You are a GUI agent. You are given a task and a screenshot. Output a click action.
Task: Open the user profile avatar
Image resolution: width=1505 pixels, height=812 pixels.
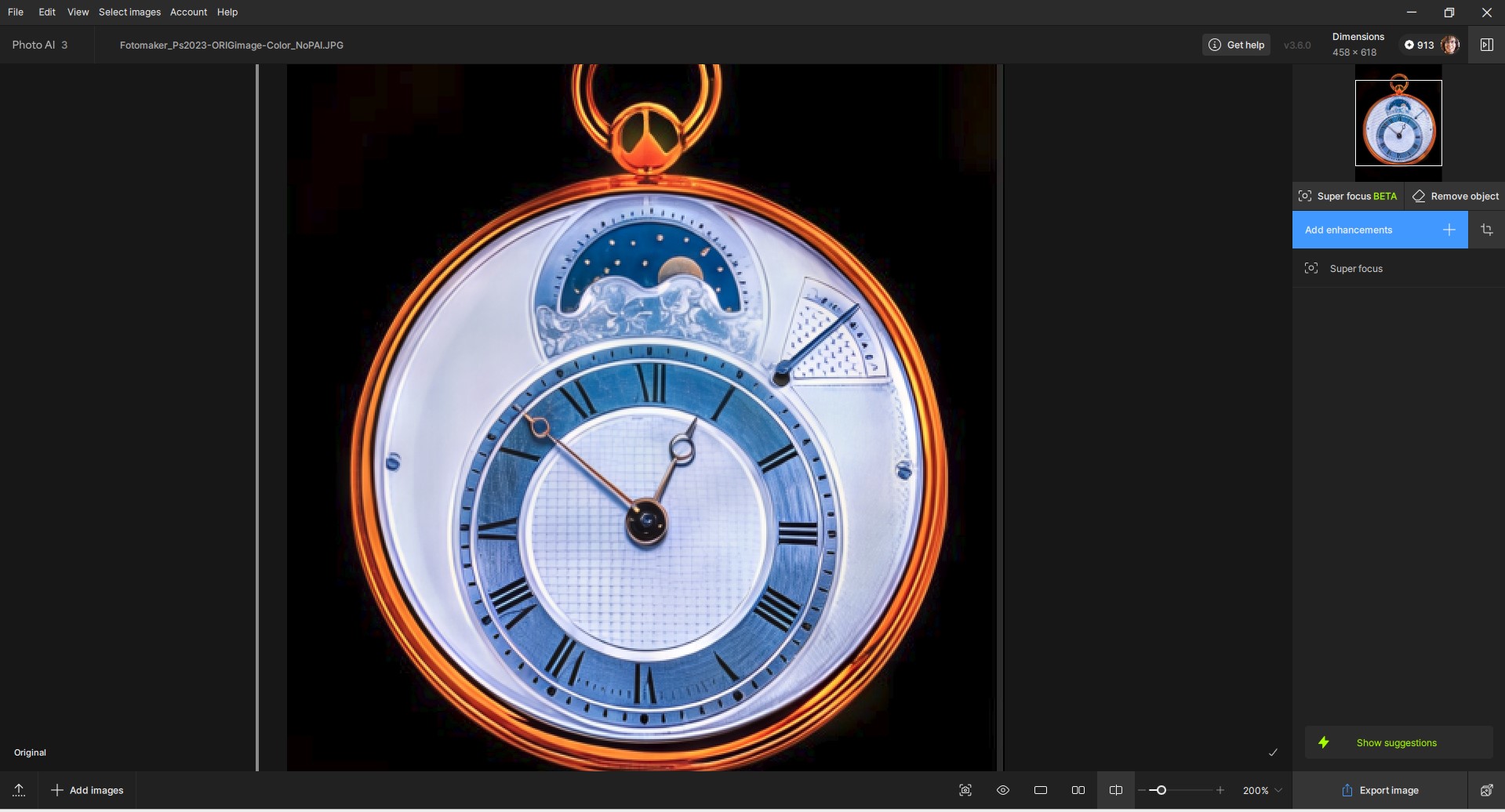coord(1450,45)
